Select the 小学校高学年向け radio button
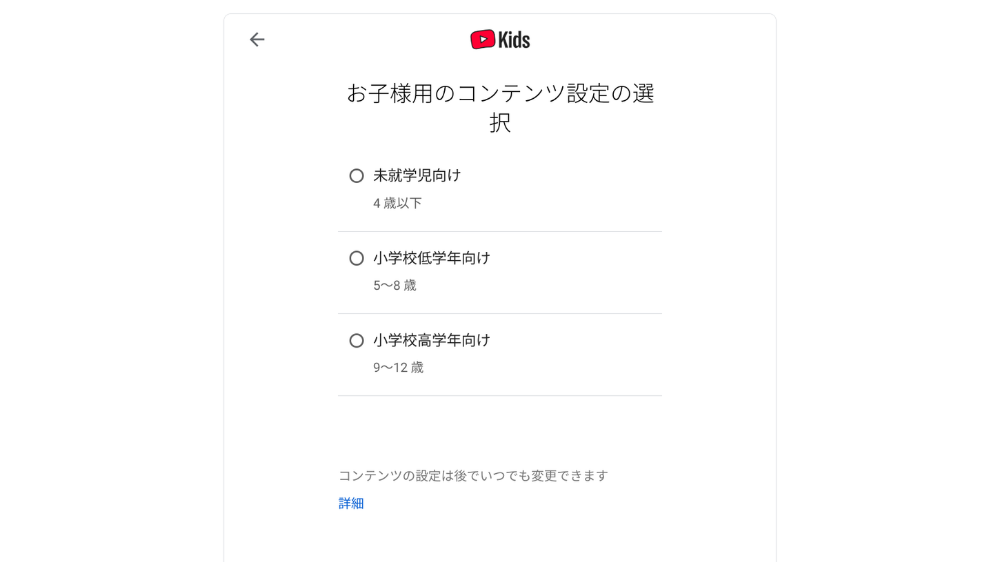Image resolution: width=1000 pixels, height=562 pixels. (357, 341)
